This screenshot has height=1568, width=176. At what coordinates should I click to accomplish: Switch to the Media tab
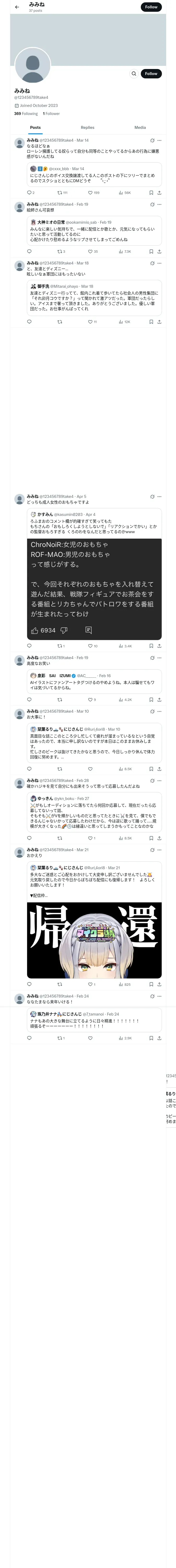140,128
